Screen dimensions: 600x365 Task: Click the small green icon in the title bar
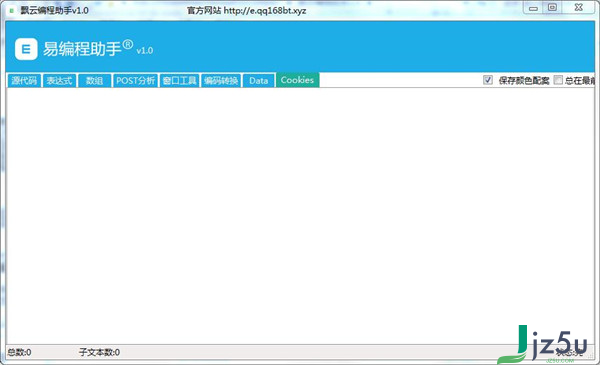click(x=11, y=11)
